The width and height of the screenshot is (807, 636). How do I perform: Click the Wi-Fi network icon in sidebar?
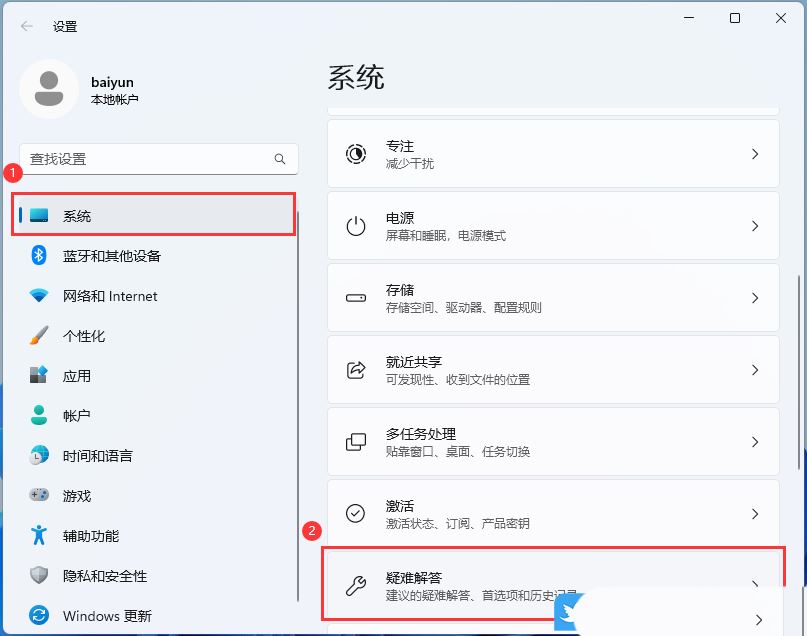pyautogui.click(x=39, y=295)
